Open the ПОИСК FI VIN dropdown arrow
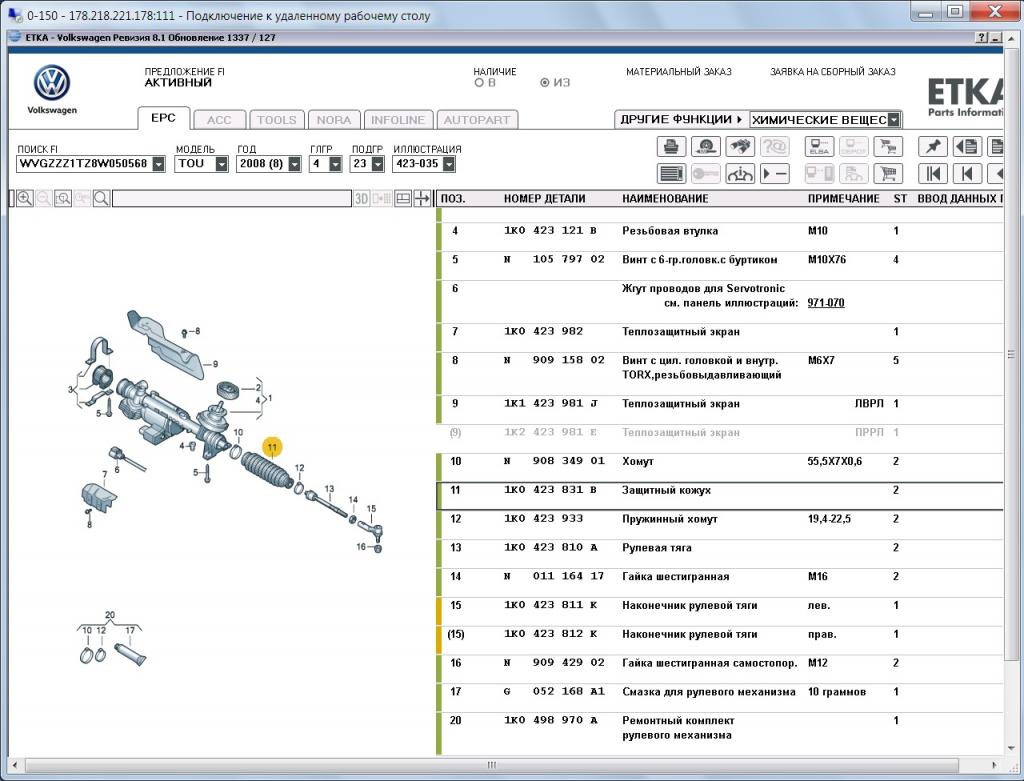Screen dimensions: 1024x781 159,164
